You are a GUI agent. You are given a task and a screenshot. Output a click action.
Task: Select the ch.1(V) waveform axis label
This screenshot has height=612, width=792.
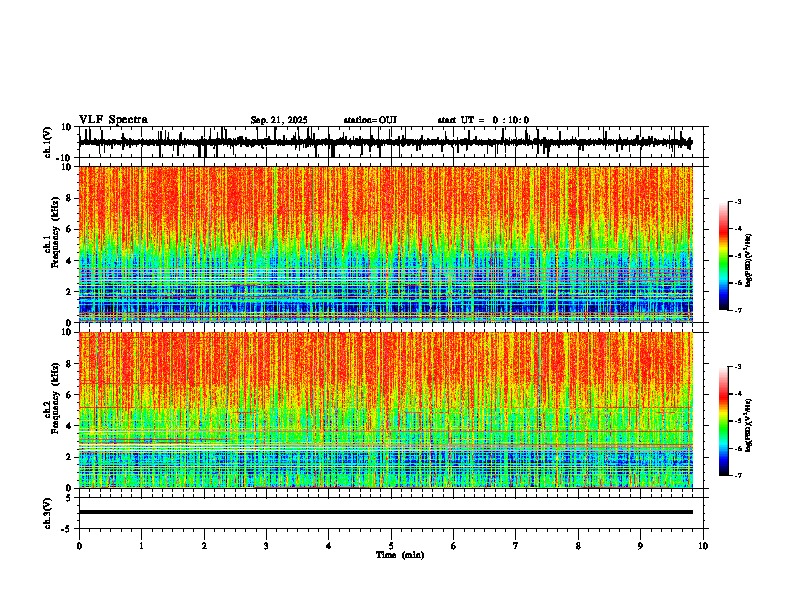[x=48, y=142]
